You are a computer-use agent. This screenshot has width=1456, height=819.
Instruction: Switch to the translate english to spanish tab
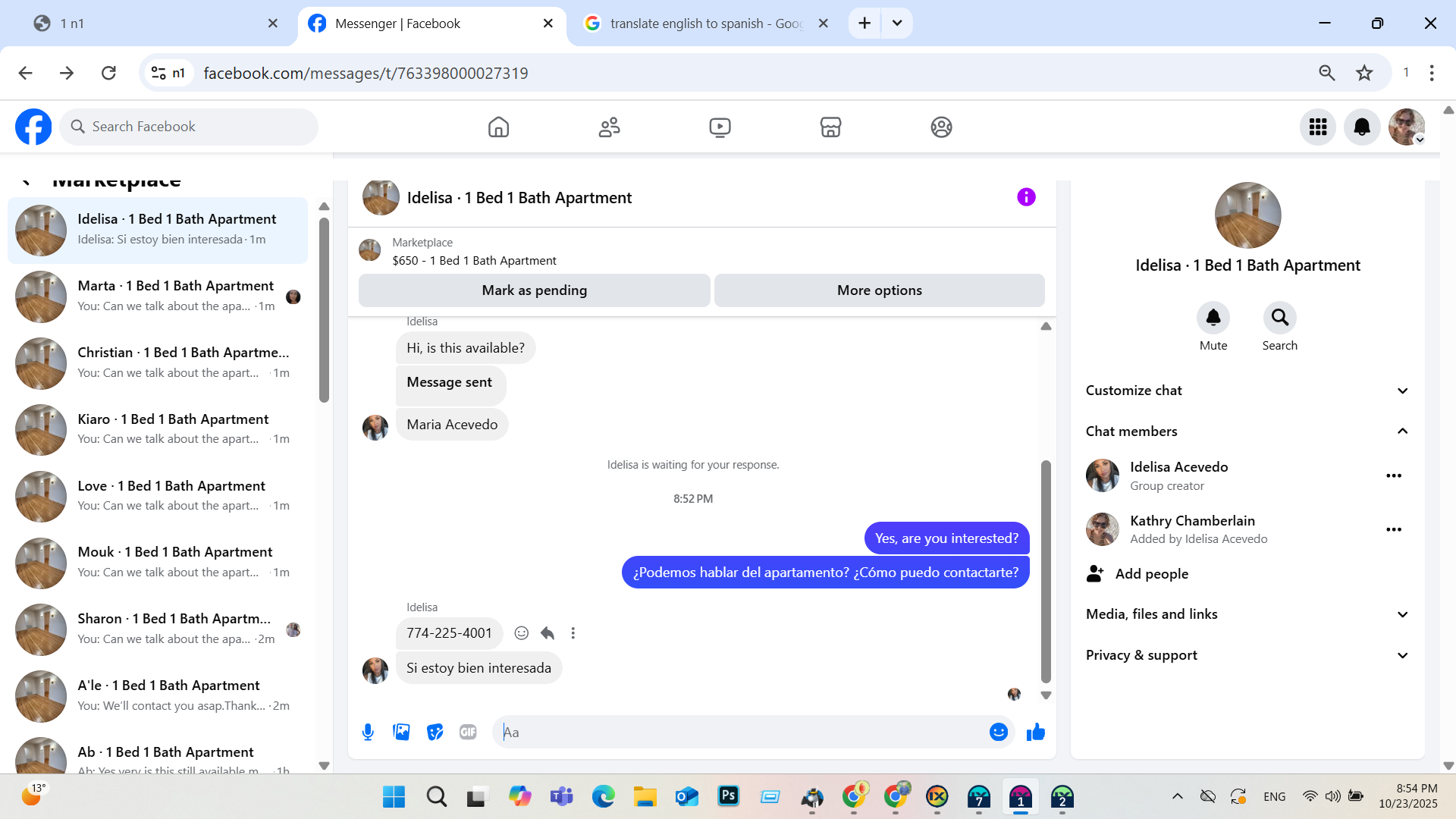pyautogui.click(x=705, y=24)
